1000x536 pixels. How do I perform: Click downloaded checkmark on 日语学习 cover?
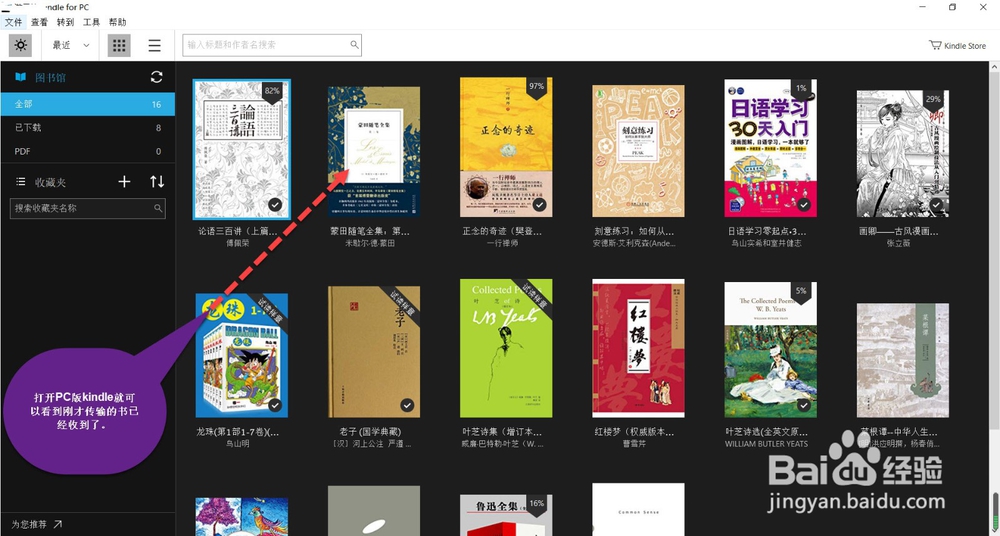point(804,205)
